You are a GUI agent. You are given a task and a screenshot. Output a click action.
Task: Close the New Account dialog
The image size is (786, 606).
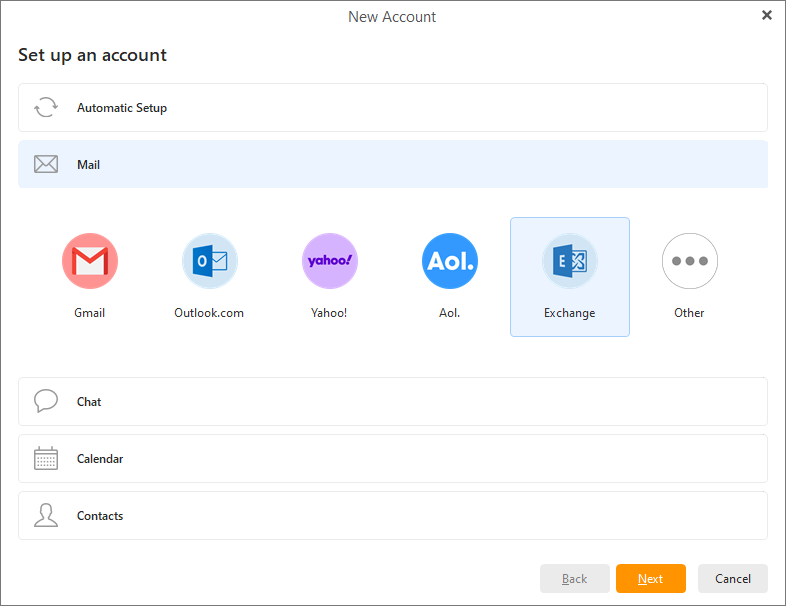(x=766, y=15)
